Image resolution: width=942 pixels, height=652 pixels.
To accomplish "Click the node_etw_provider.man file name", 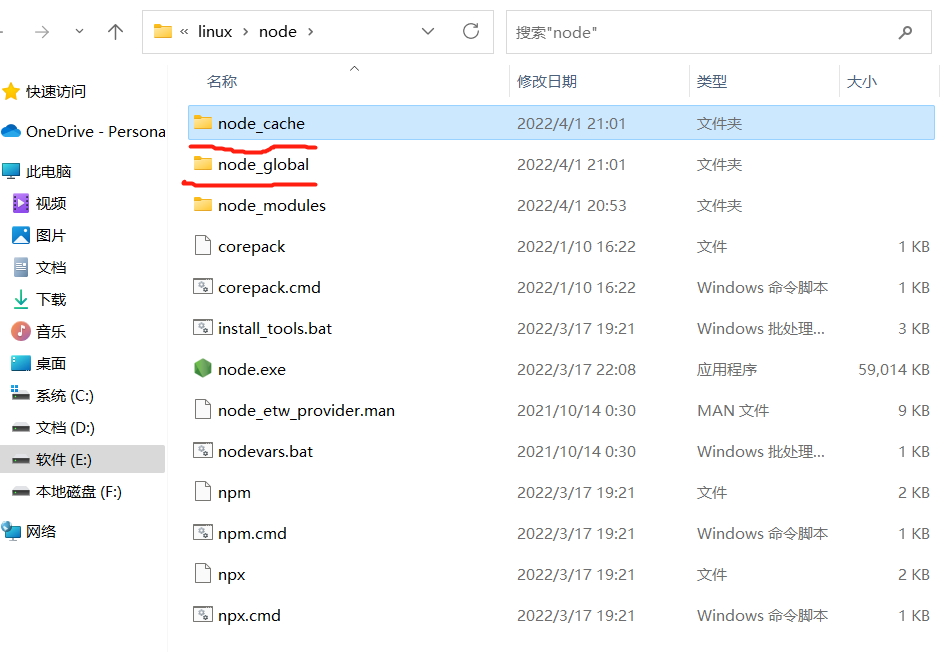I will [306, 411].
